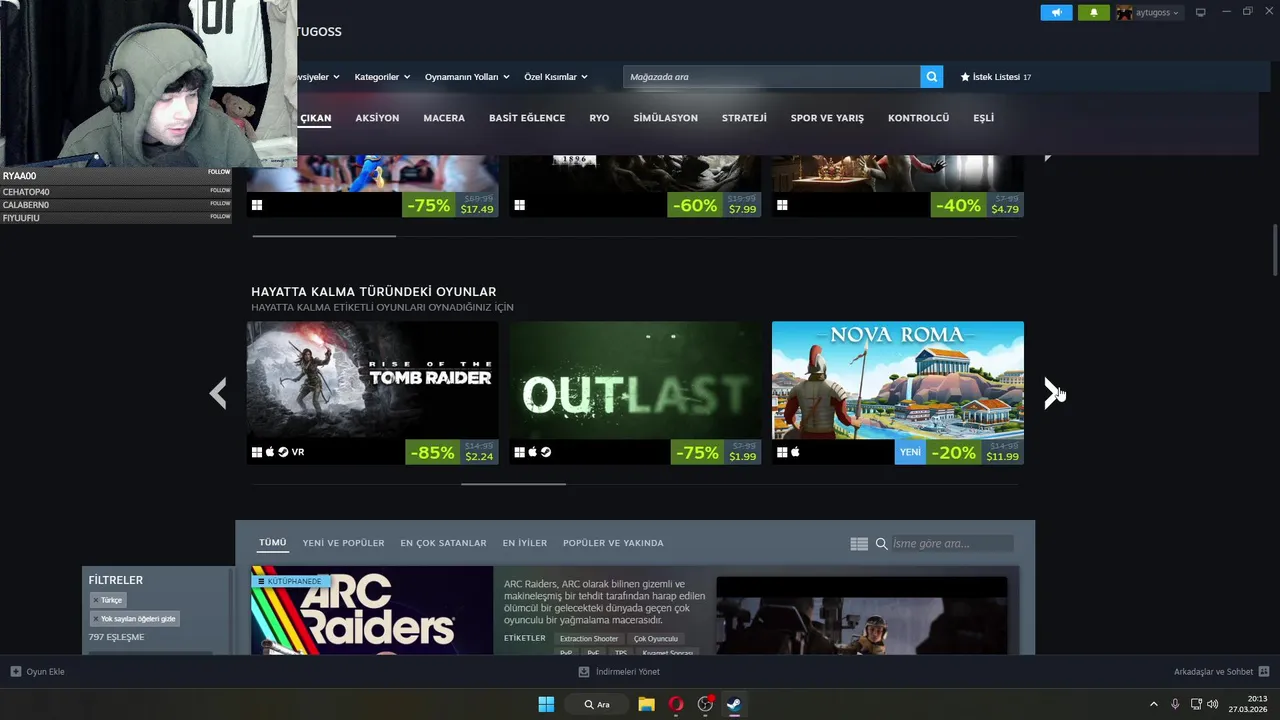1280x720 pixels.
Task: Open Opera browser from taskbar
Action: (x=676, y=704)
